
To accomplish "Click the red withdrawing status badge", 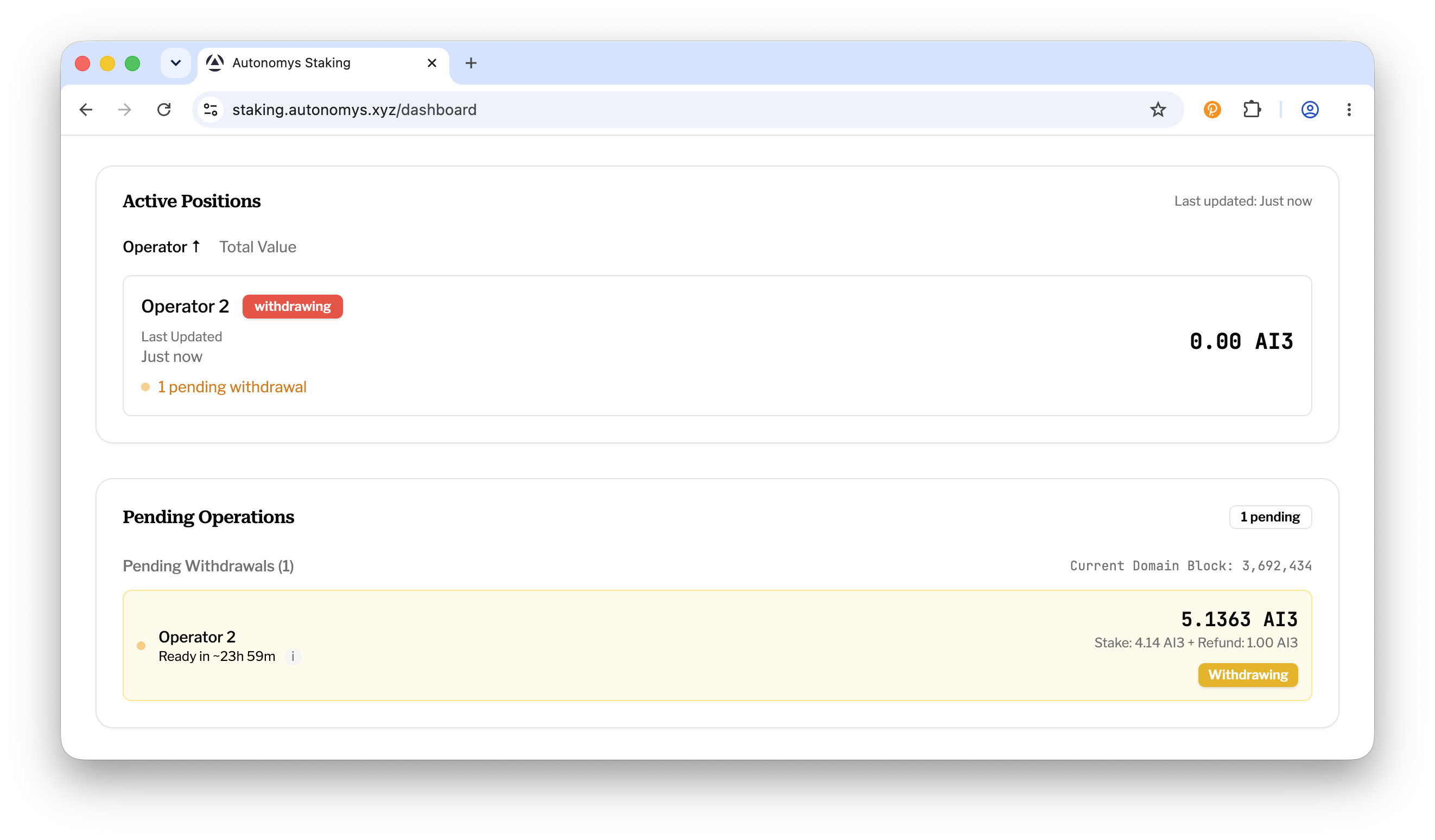I will click(293, 307).
